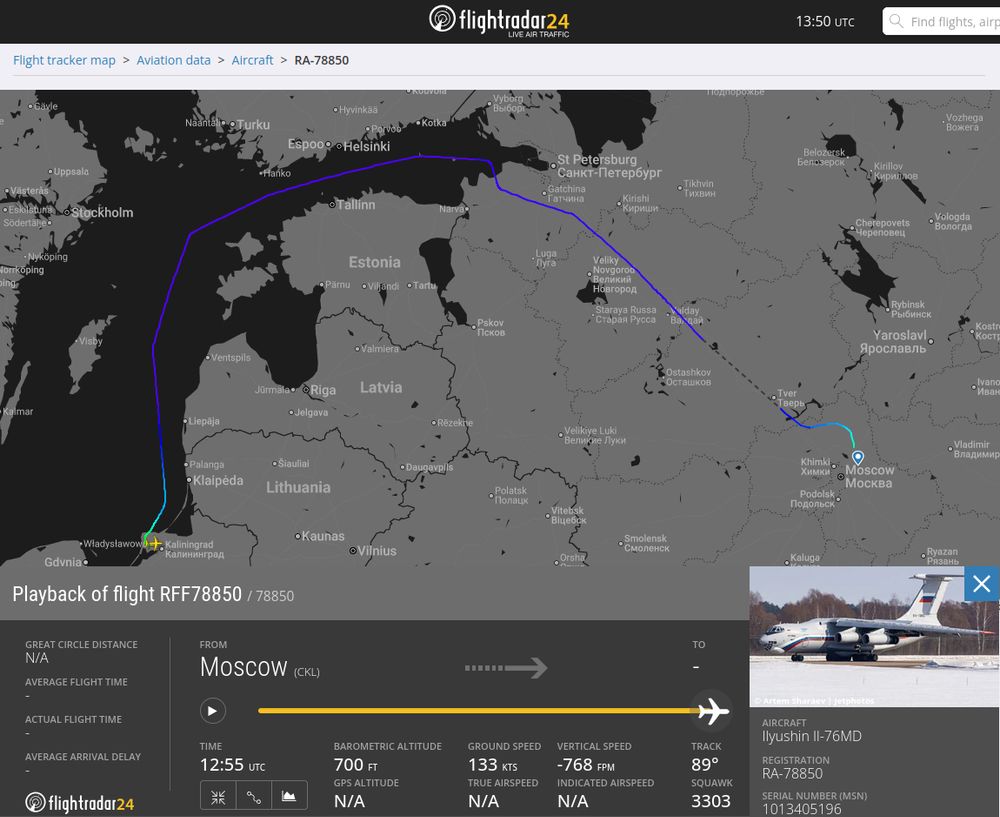Click the serial number 1013405196

tap(801, 809)
